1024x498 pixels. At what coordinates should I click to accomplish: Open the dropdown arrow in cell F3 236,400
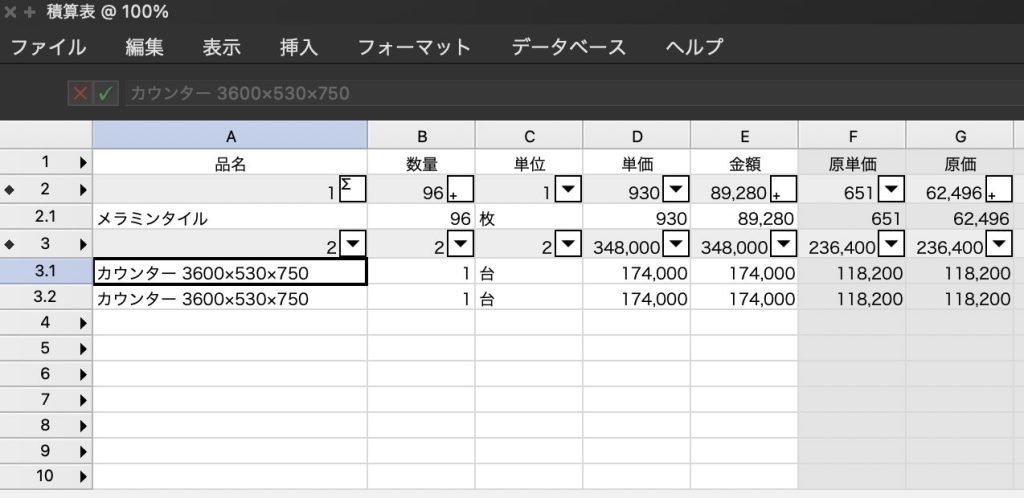[x=891, y=245]
